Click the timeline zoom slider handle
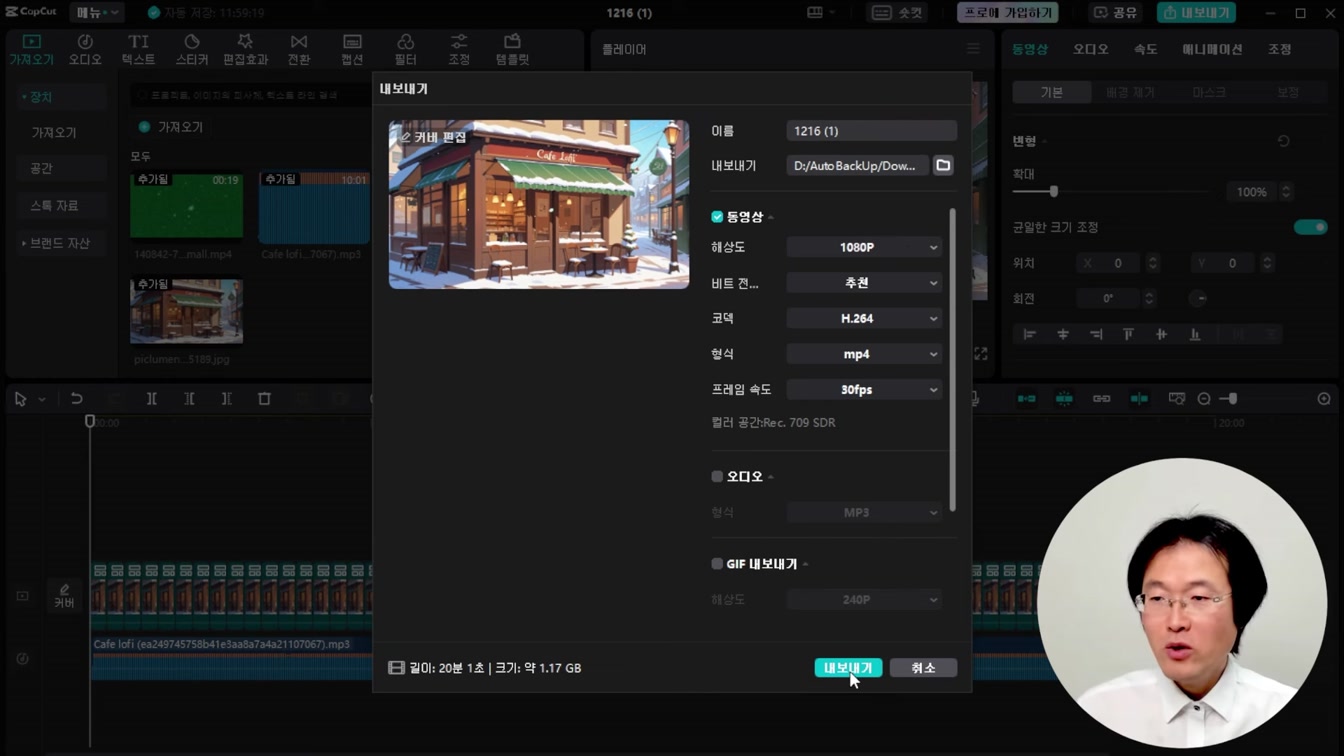This screenshot has height=756, width=1344. pyautogui.click(x=1233, y=398)
